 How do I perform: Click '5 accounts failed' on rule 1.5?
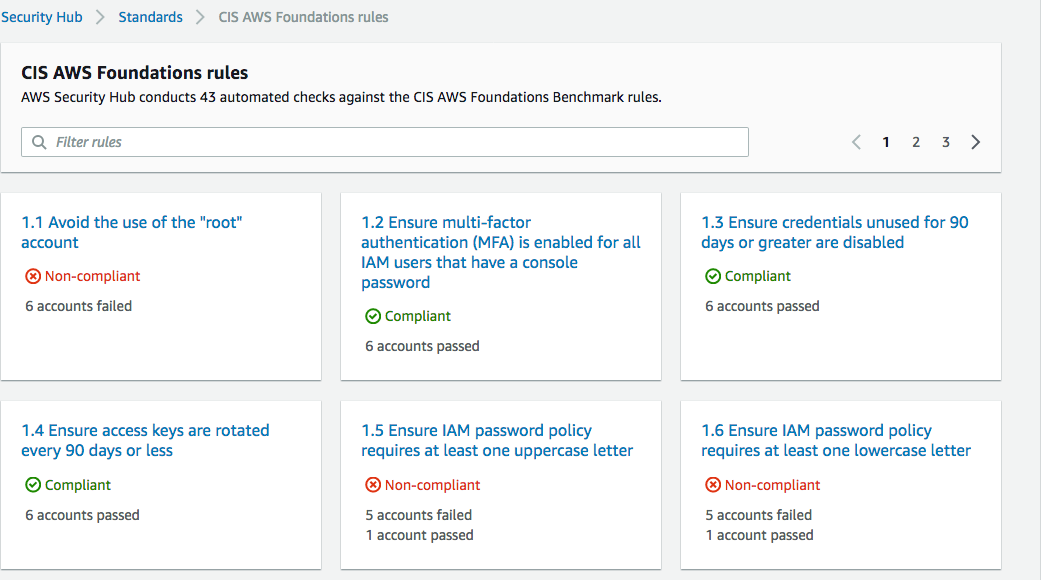[x=419, y=515]
